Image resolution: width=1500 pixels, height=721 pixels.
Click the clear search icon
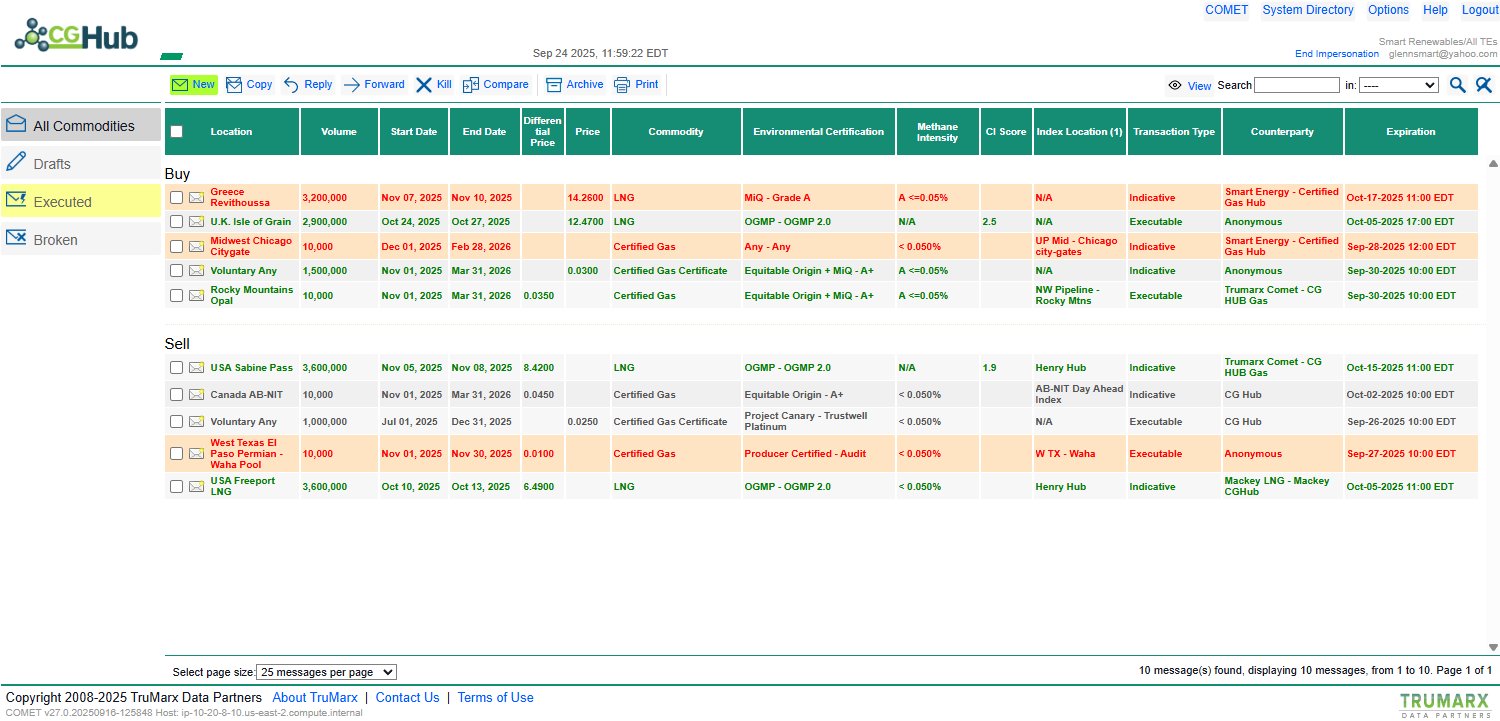(1484, 85)
